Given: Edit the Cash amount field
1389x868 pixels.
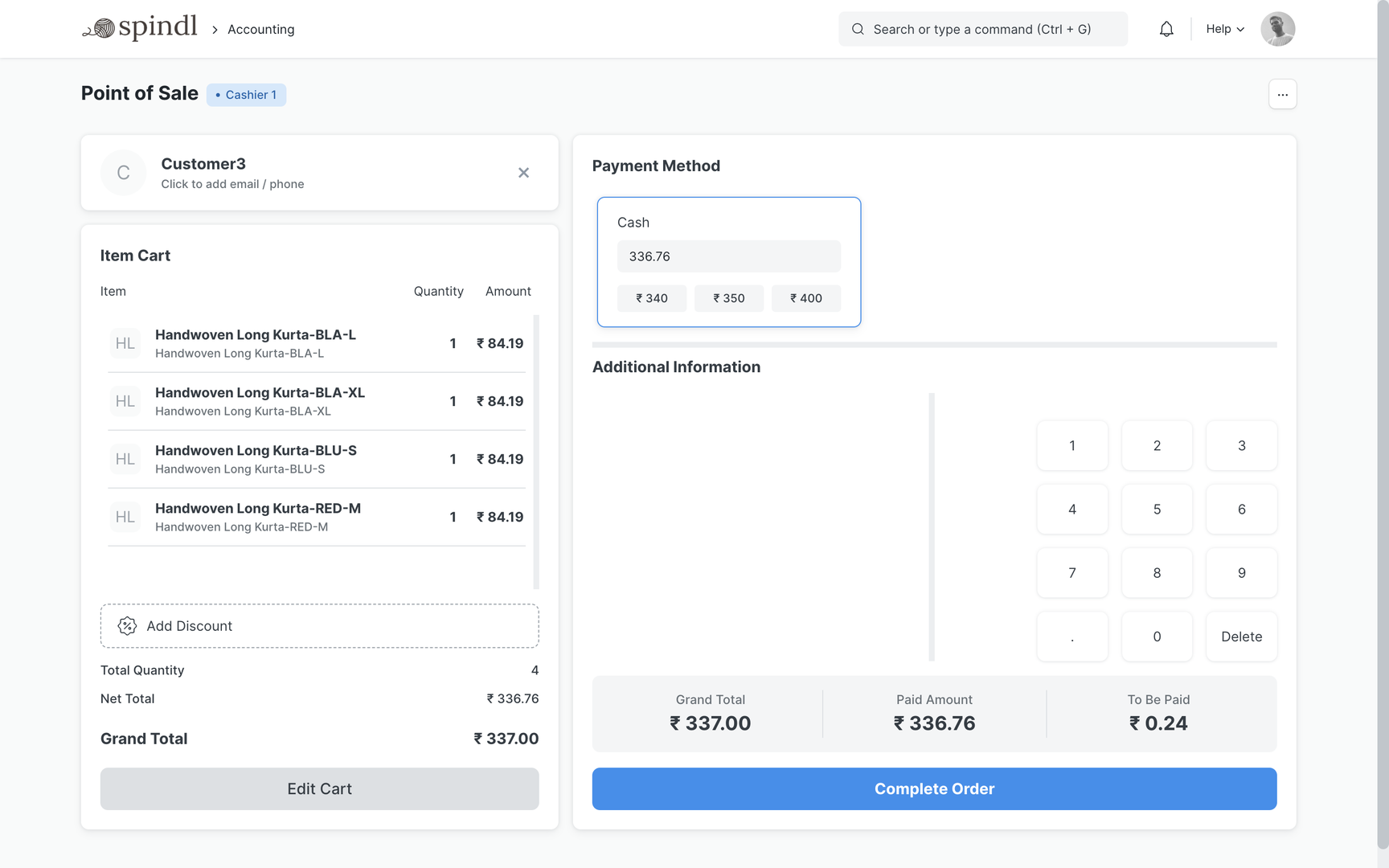Looking at the screenshot, I should pos(728,256).
